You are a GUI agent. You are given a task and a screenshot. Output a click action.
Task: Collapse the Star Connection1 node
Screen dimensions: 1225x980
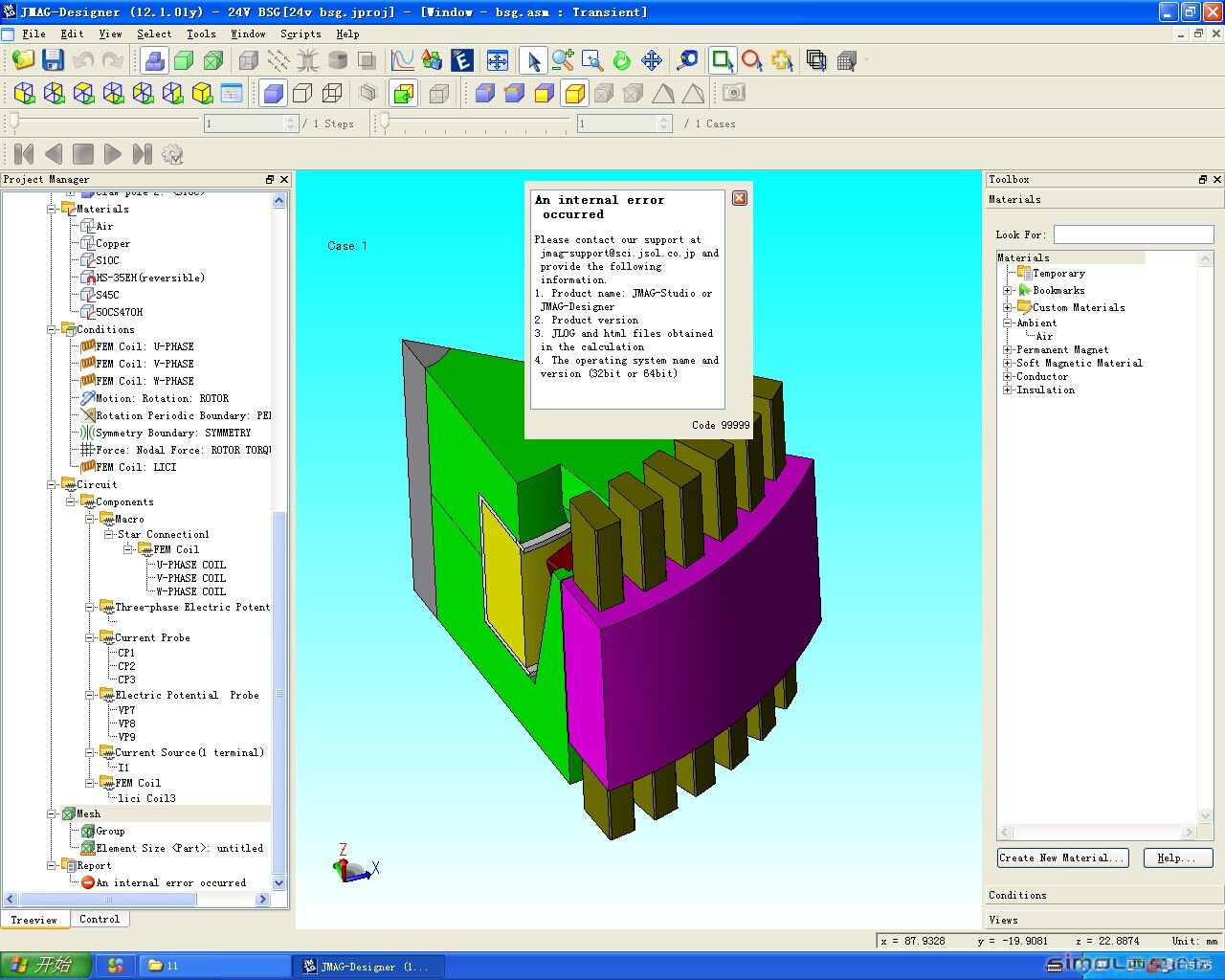tap(109, 534)
